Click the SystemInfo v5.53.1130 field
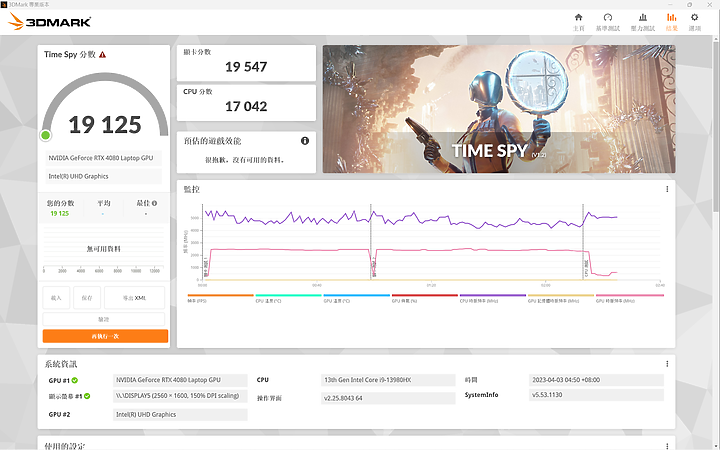 (x=596, y=395)
